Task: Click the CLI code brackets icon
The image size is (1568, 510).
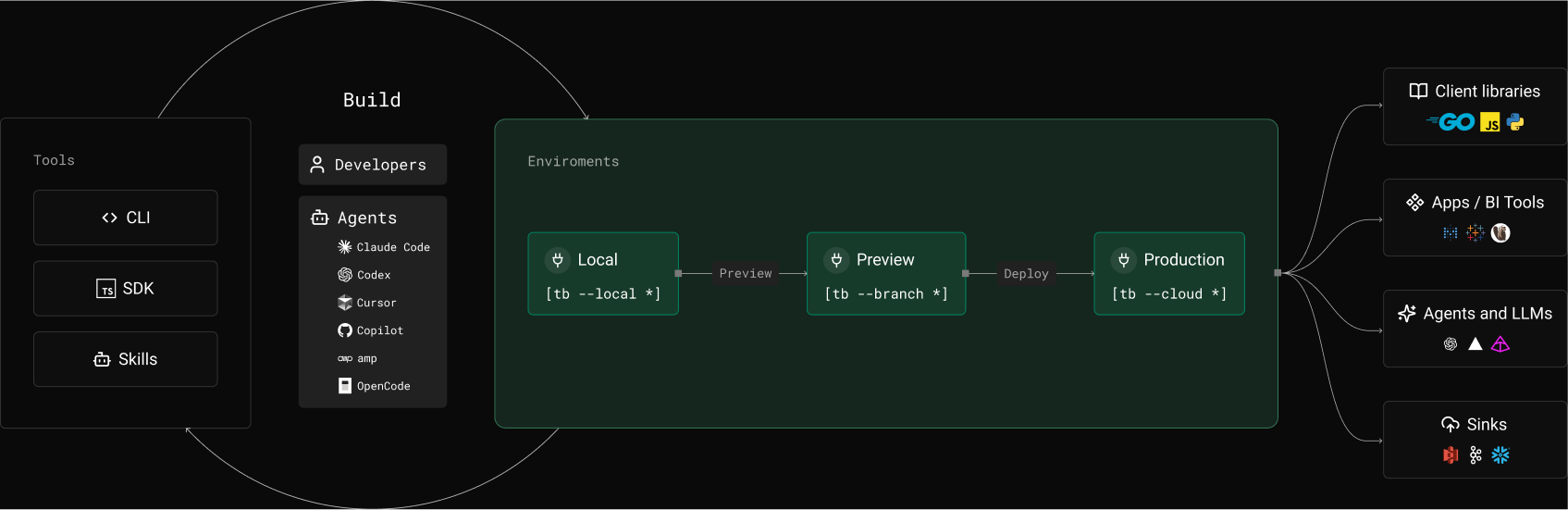Action: click(x=109, y=218)
